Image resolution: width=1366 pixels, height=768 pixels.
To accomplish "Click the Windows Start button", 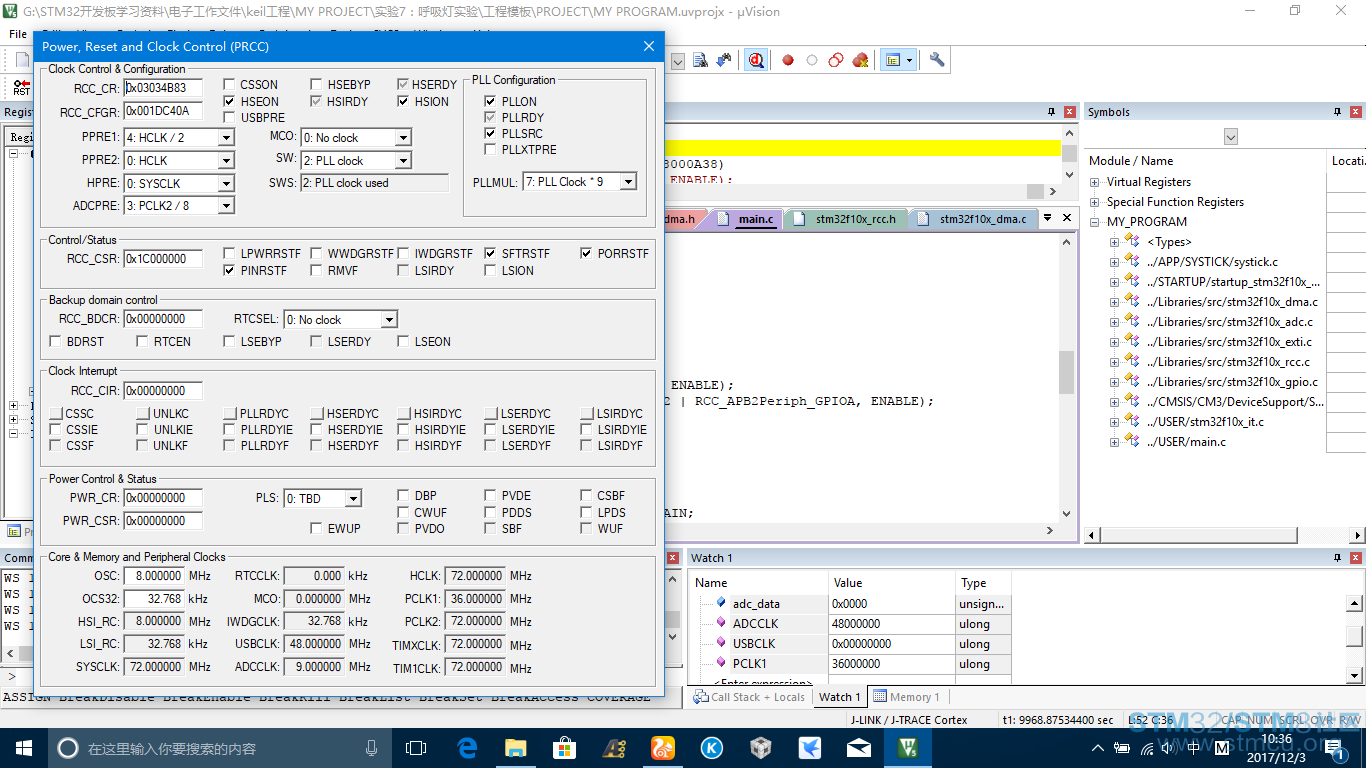I will pyautogui.click(x=23, y=747).
